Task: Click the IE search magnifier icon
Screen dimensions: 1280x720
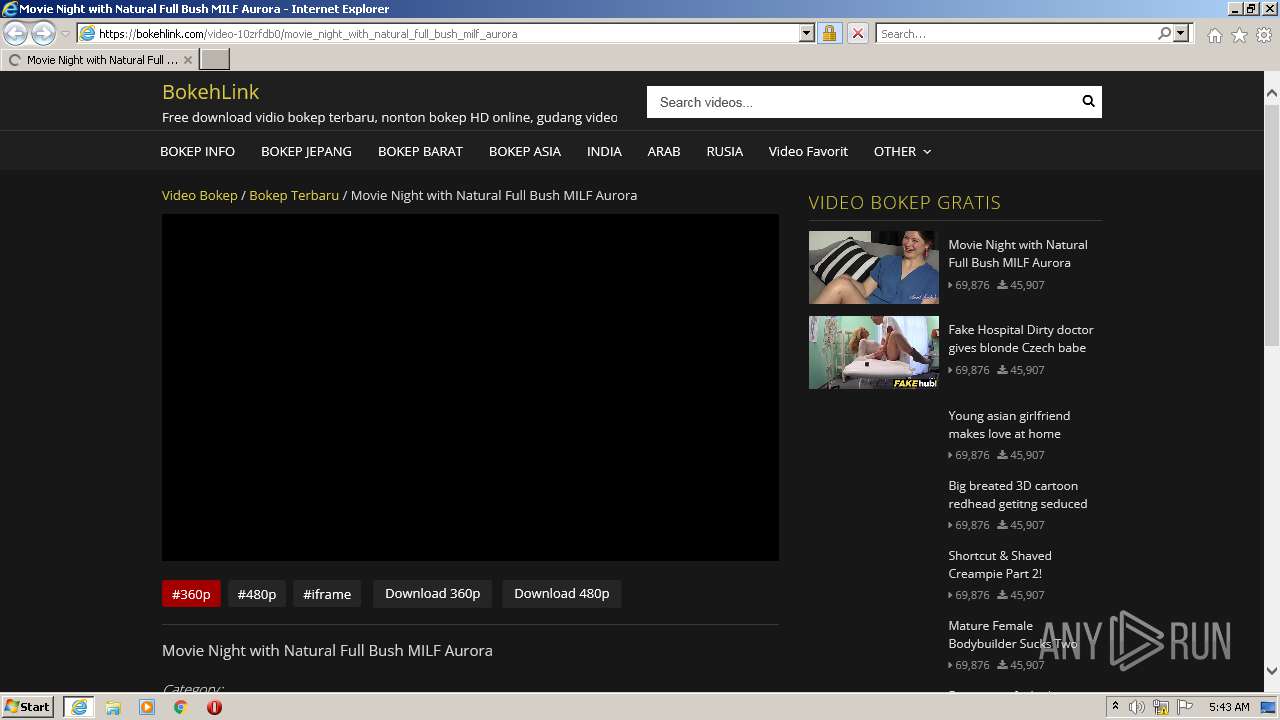Action: coord(1164,33)
